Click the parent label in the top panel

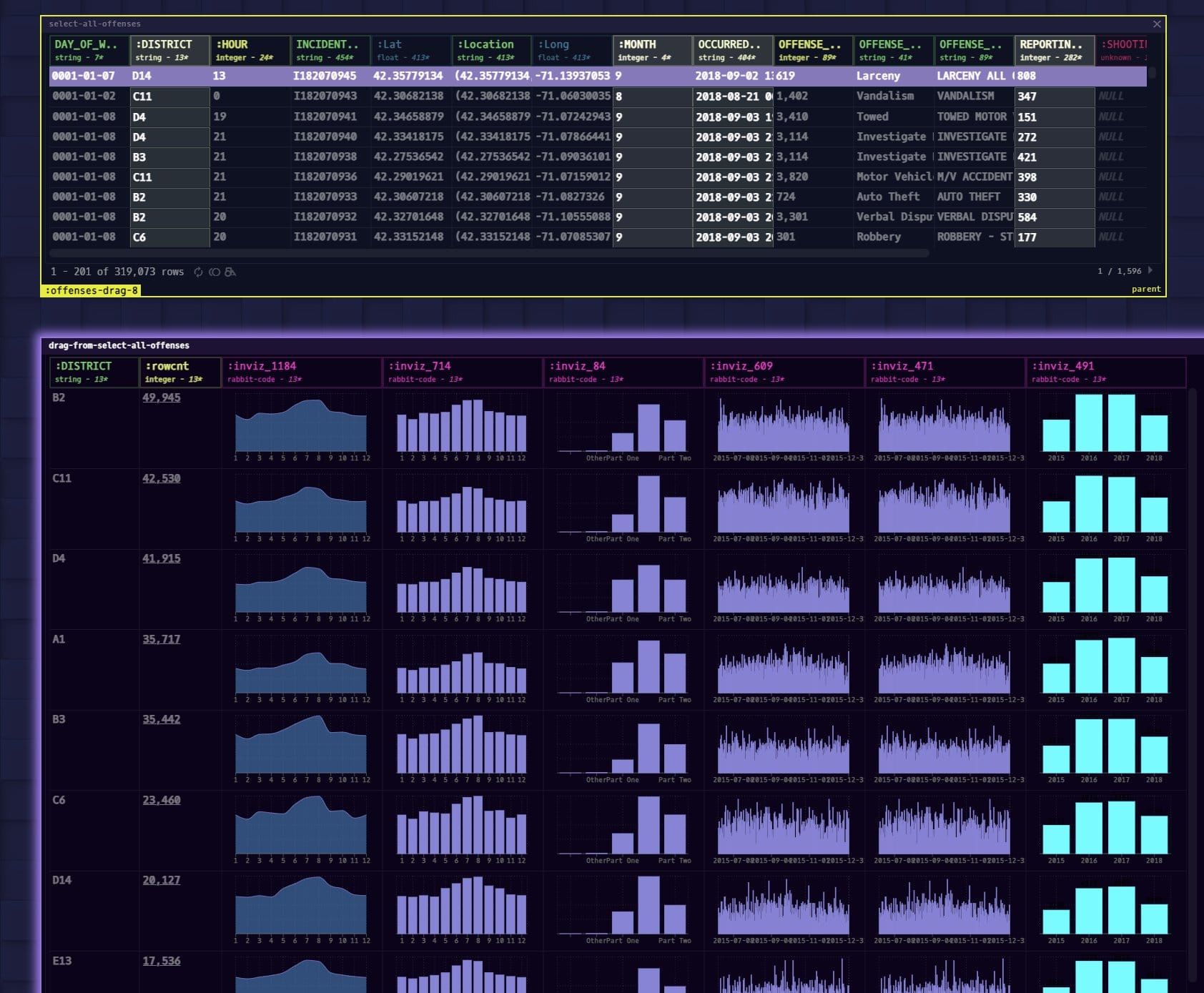click(1146, 289)
